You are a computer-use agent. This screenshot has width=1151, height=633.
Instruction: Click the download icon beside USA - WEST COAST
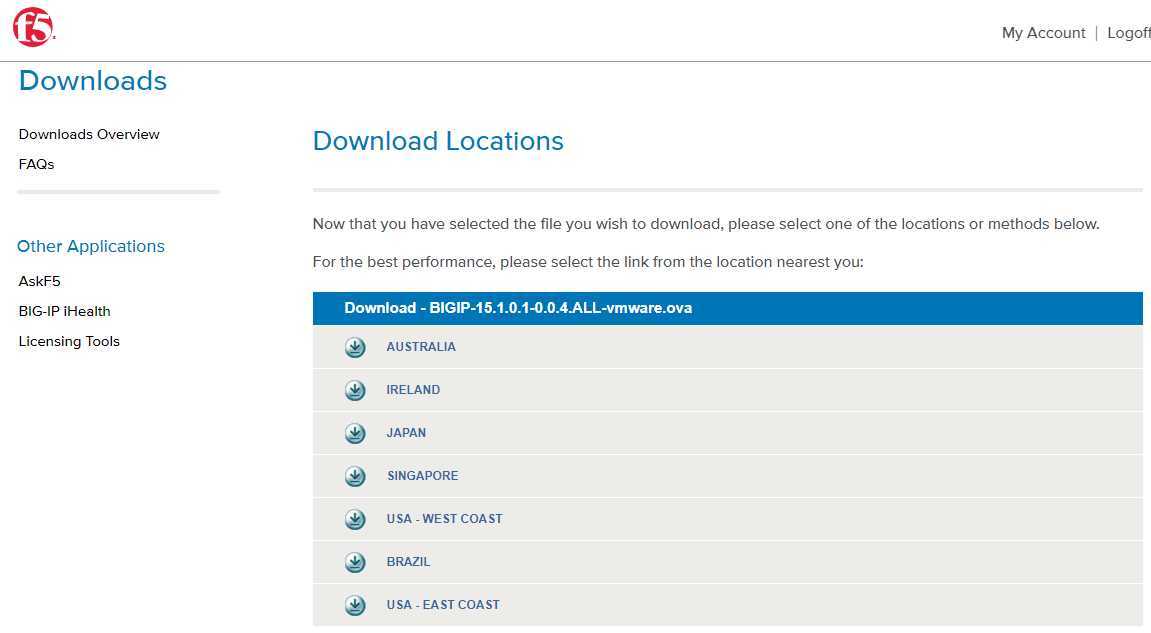(355, 519)
